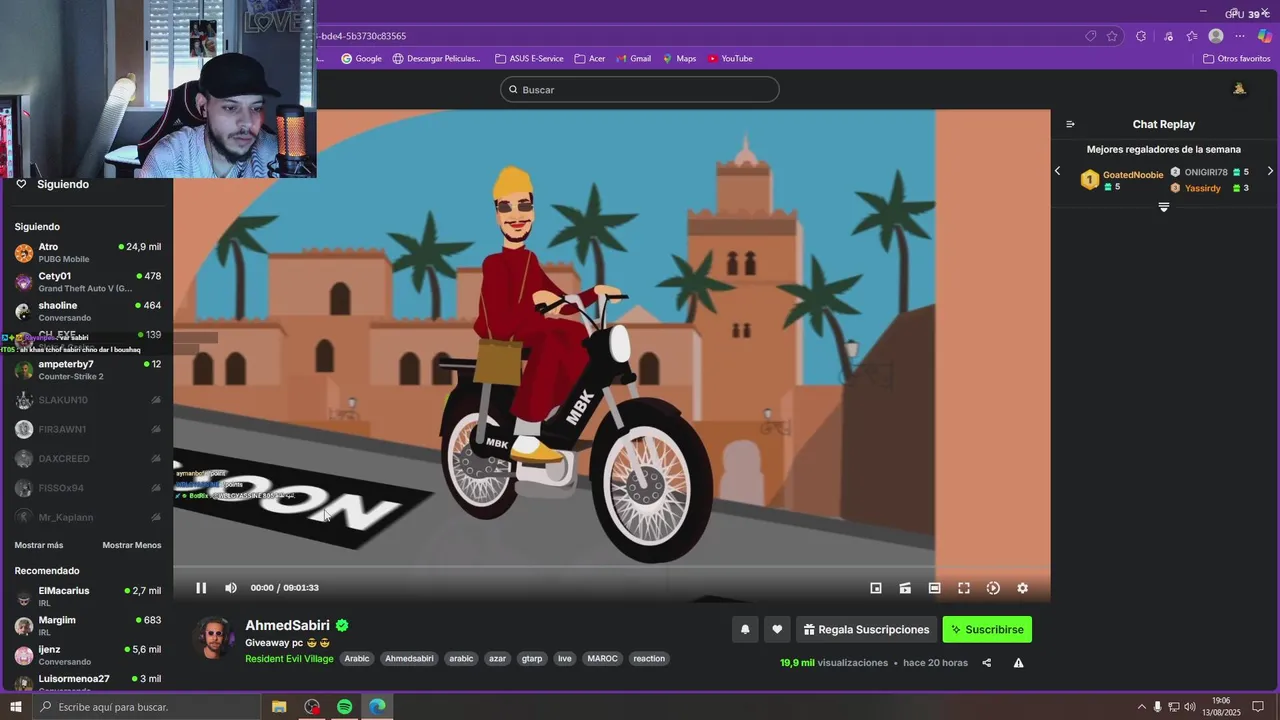This screenshot has height=720, width=1280.
Task: Share the video with the share icon
Action: (x=986, y=663)
